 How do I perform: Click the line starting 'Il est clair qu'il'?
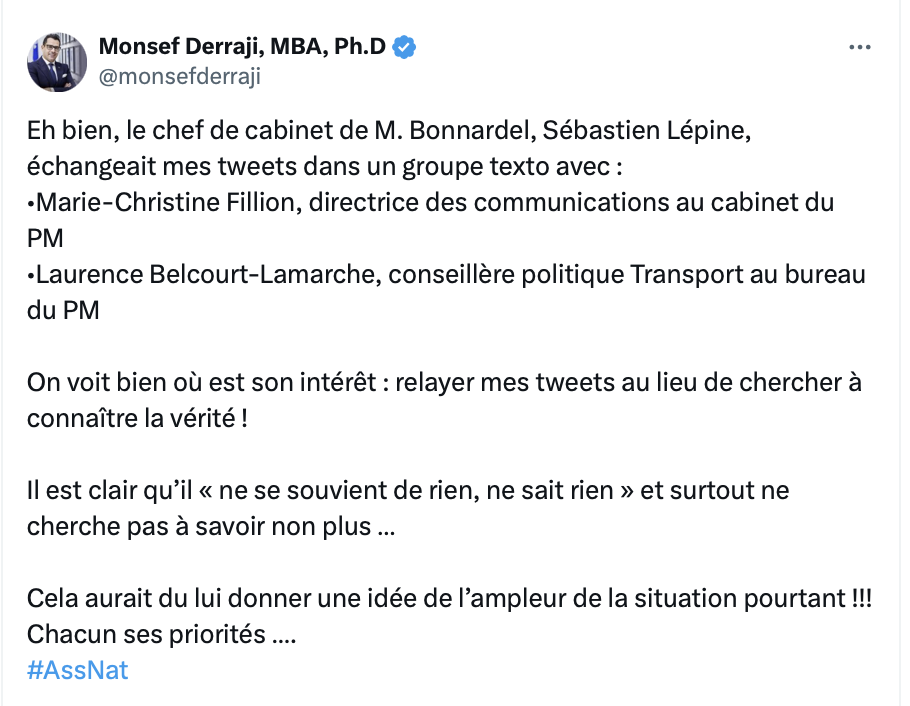click(x=408, y=491)
